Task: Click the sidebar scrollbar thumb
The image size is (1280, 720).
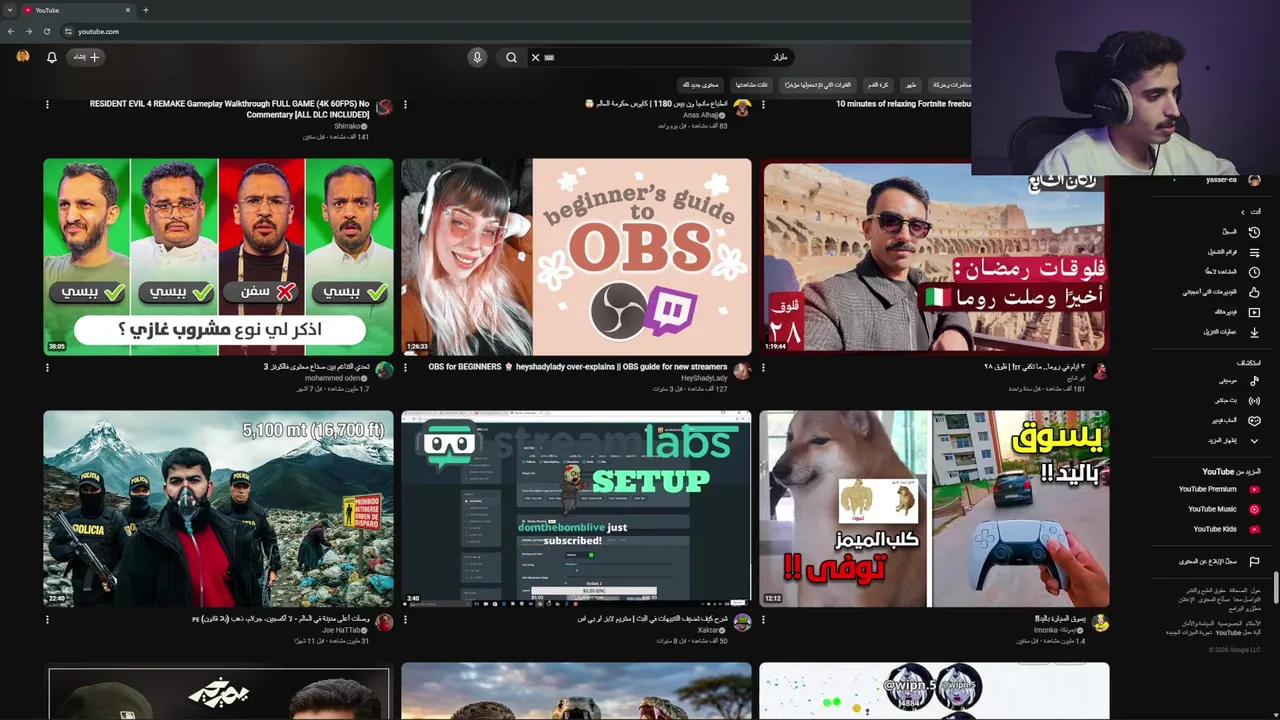Action: click(x=1275, y=585)
